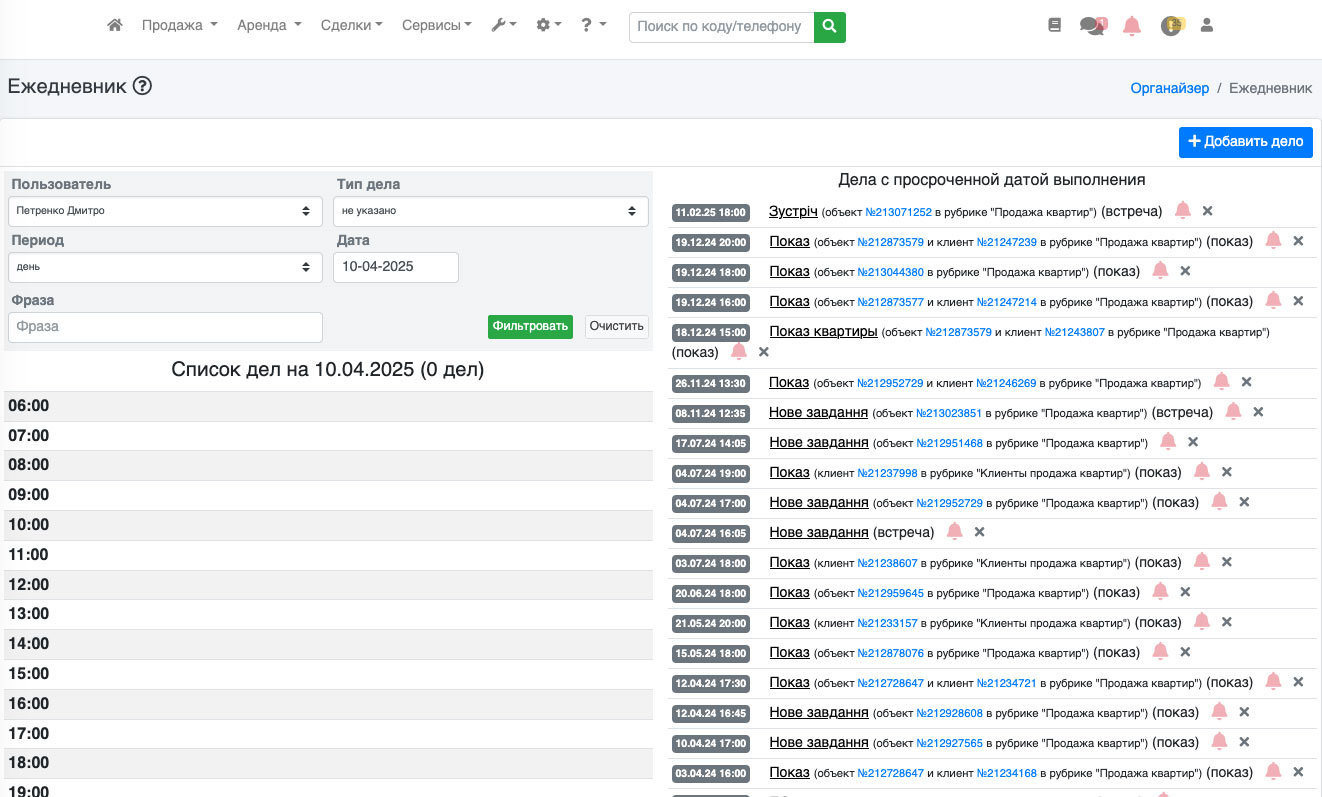Open the chat messages icon
The width and height of the screenshot is (1322, 797).
point(1093,26)
